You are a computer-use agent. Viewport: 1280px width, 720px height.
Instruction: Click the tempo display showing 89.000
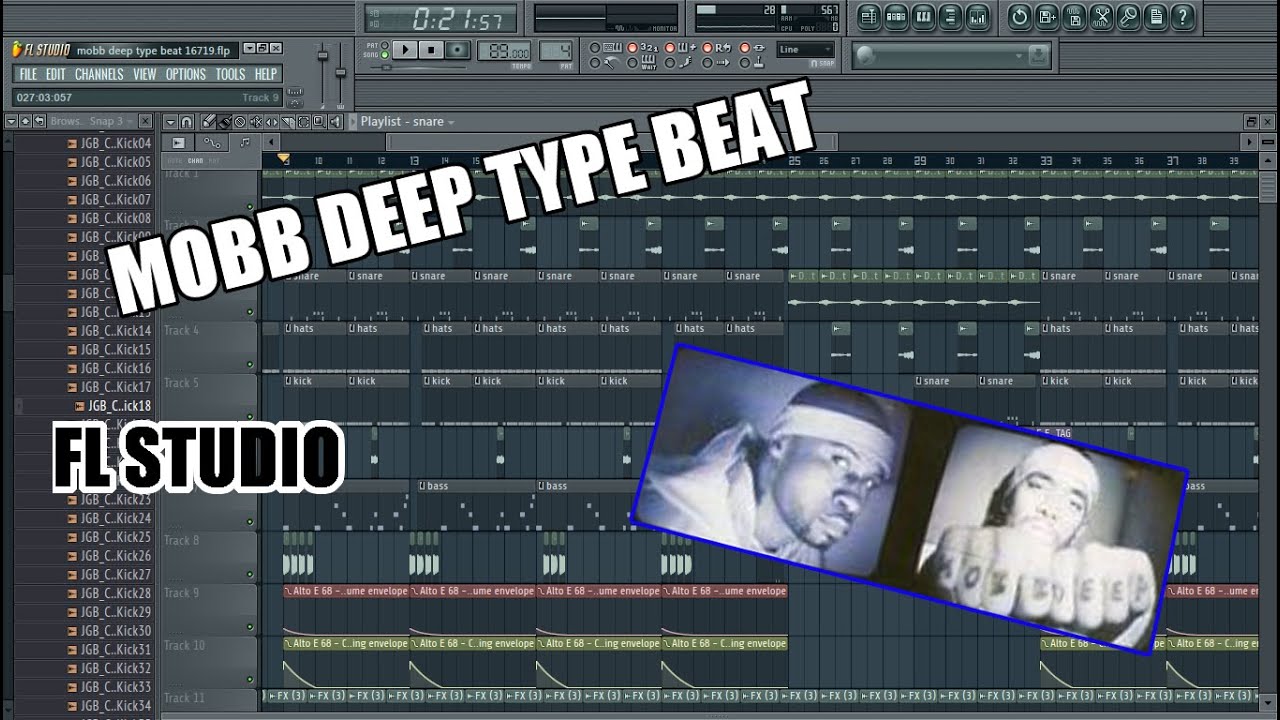pos(505,52)
